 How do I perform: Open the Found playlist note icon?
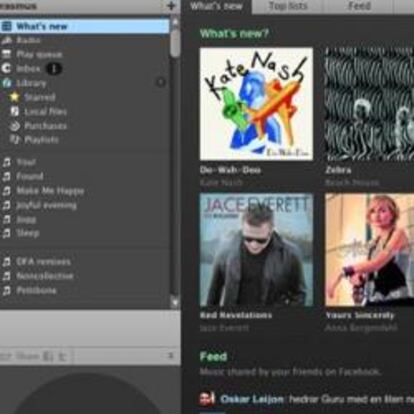7,176
